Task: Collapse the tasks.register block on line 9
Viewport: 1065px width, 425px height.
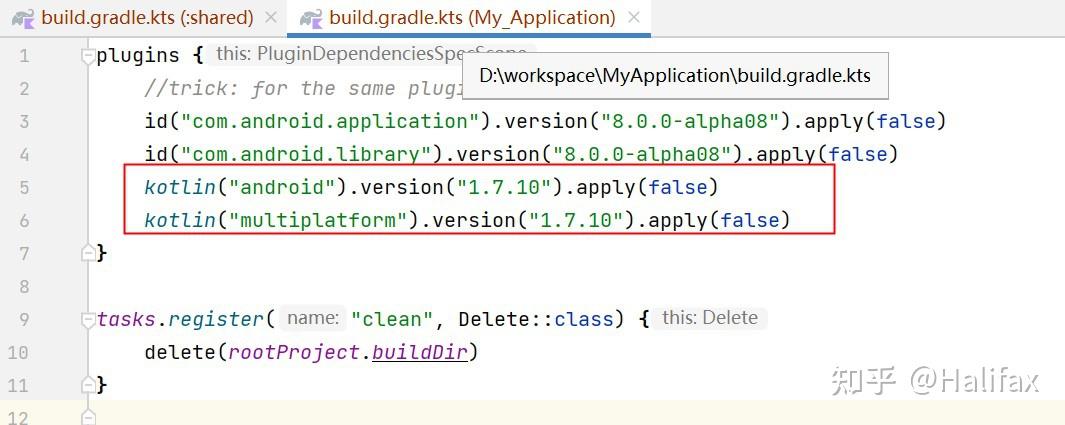Action: [x=88, y=320]
